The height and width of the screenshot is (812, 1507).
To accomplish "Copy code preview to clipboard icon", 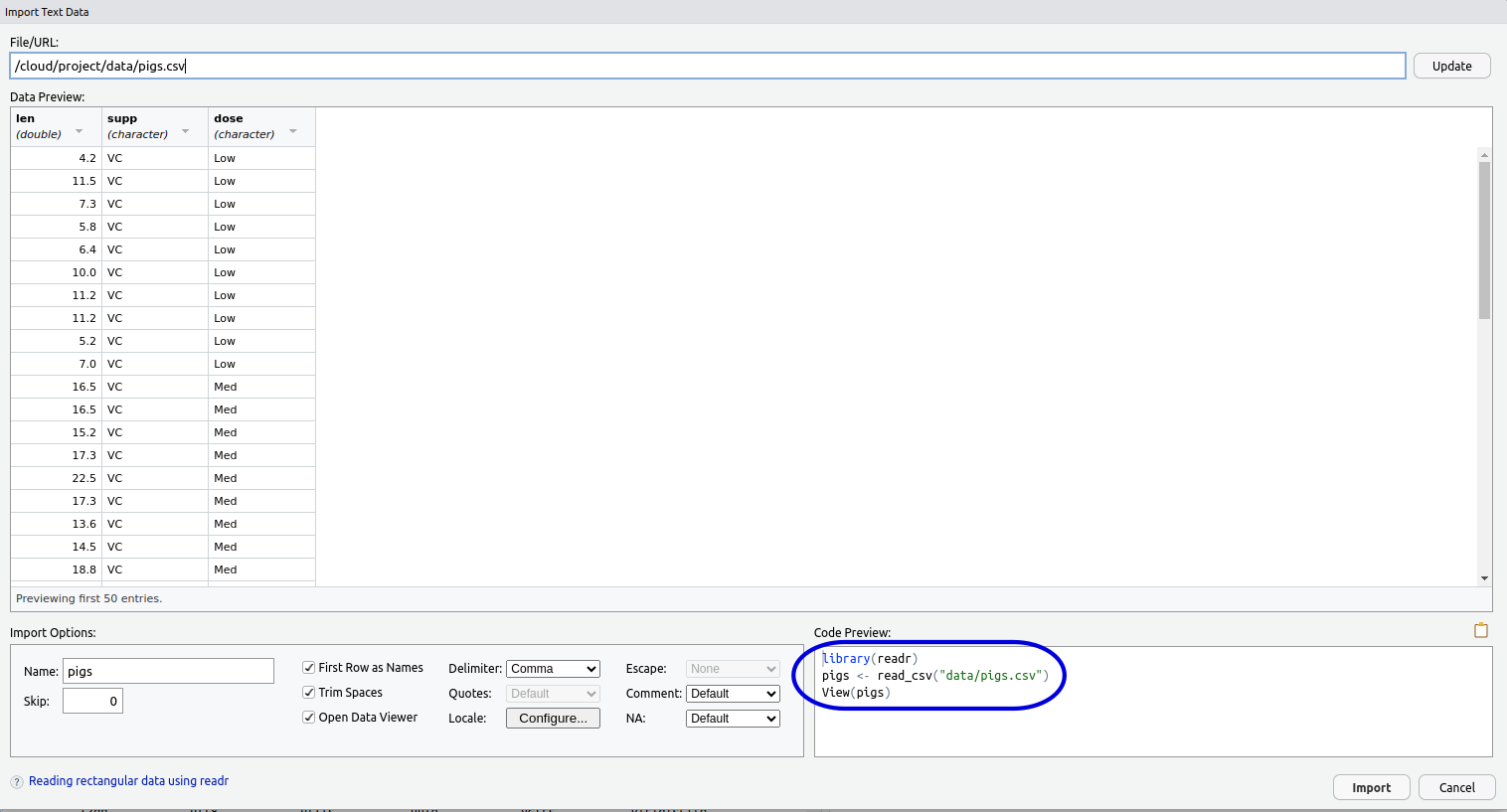I will (1480, 630).
